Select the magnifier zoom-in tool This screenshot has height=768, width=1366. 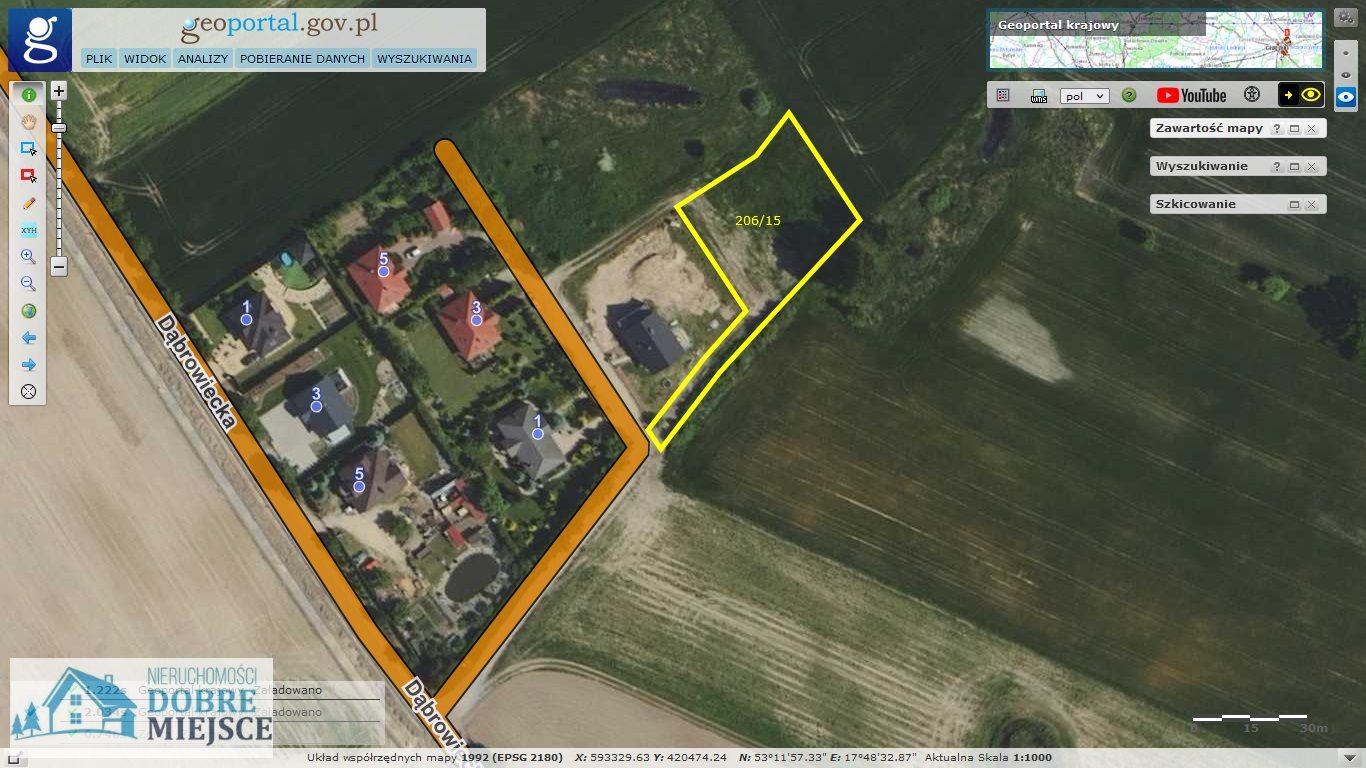click(28, 256)
